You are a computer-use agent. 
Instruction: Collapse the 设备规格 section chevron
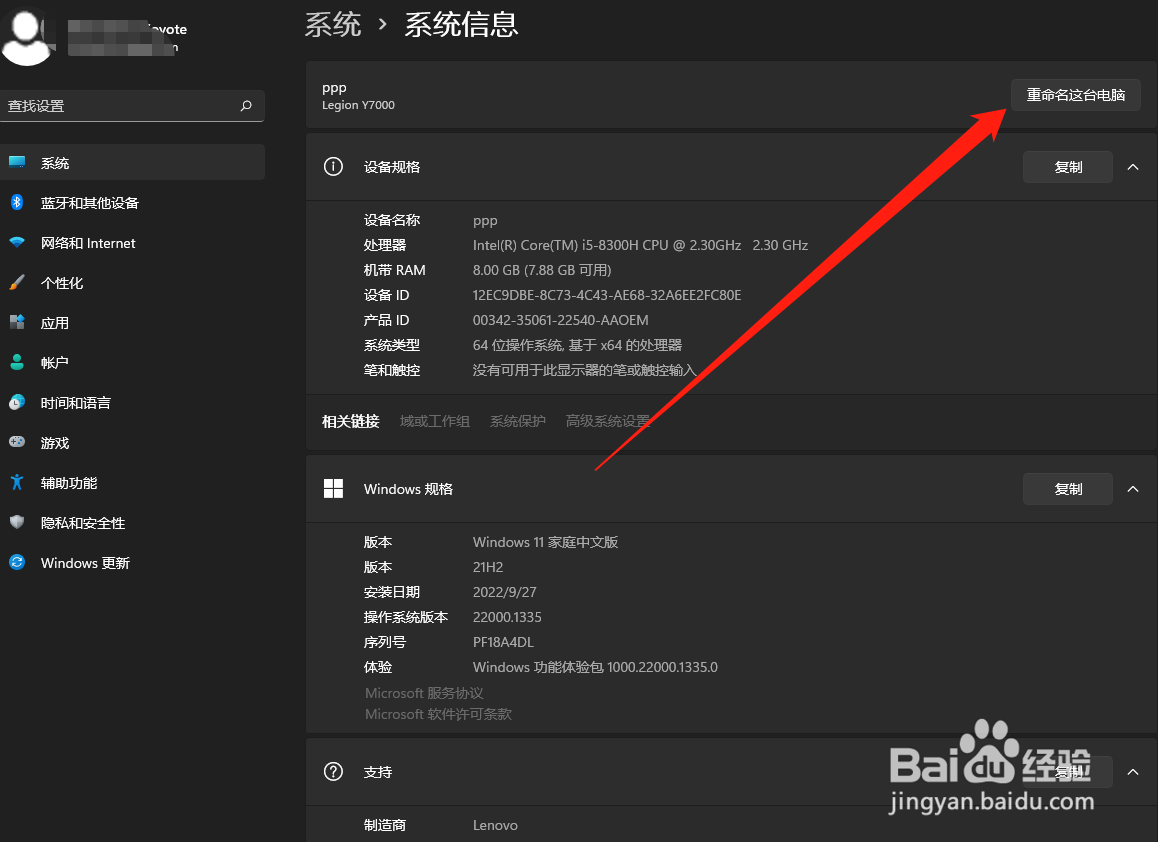coord(1133,167)
